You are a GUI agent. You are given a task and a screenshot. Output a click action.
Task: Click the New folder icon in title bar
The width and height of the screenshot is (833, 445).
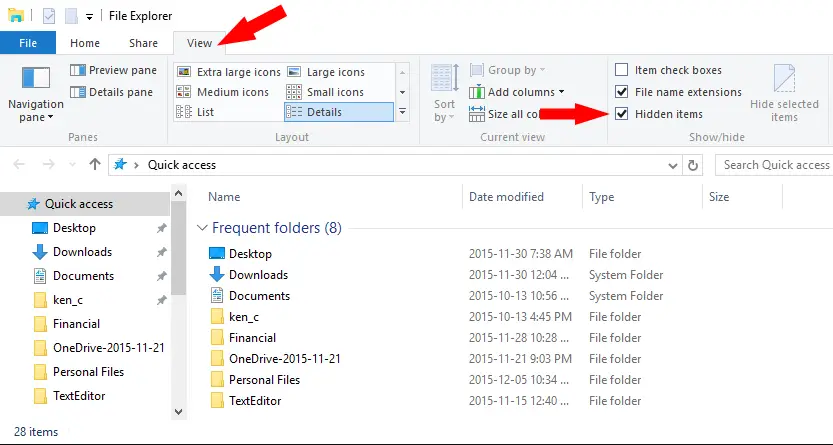(71, 16)
